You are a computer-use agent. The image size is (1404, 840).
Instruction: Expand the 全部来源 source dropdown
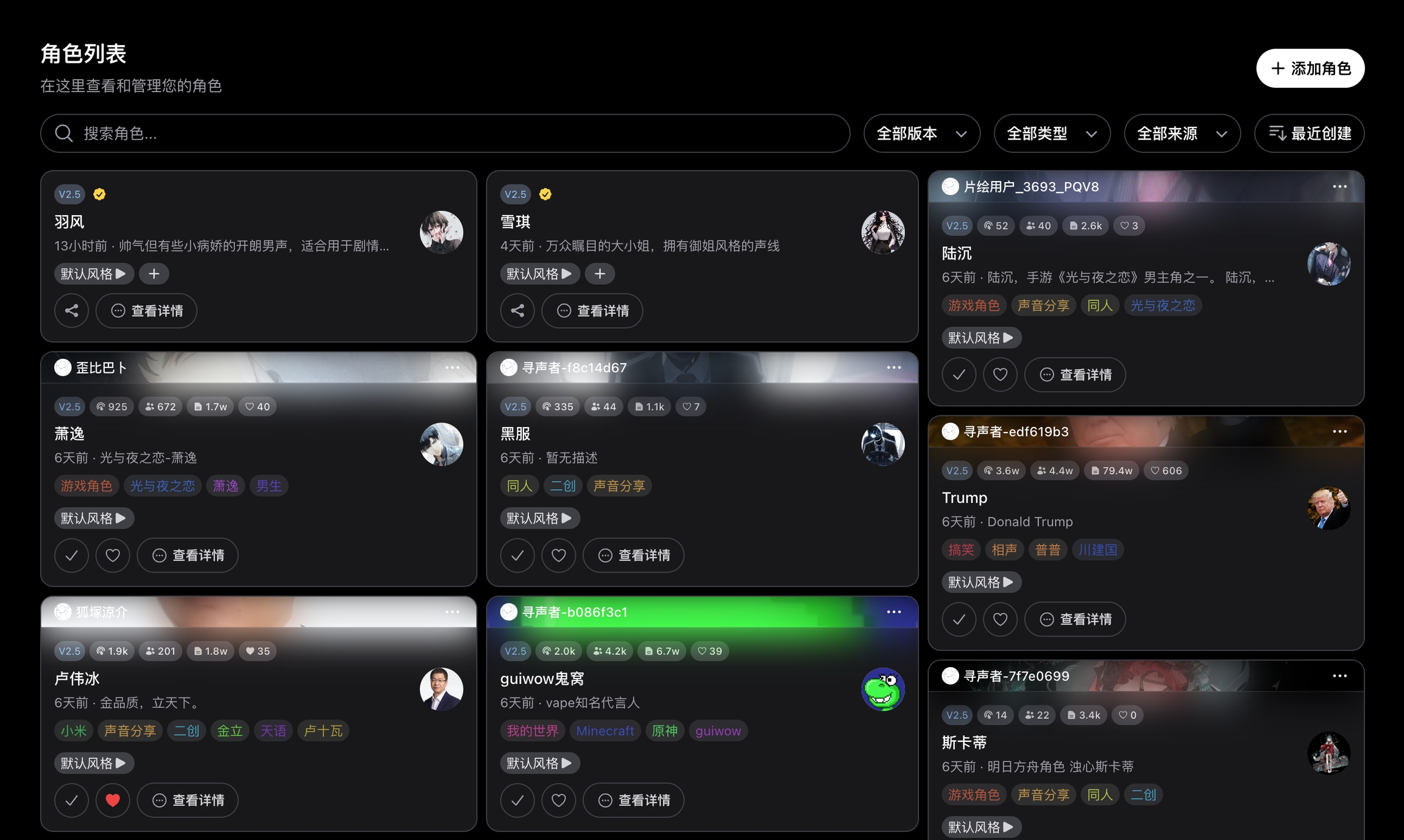tap(1182, 133)
